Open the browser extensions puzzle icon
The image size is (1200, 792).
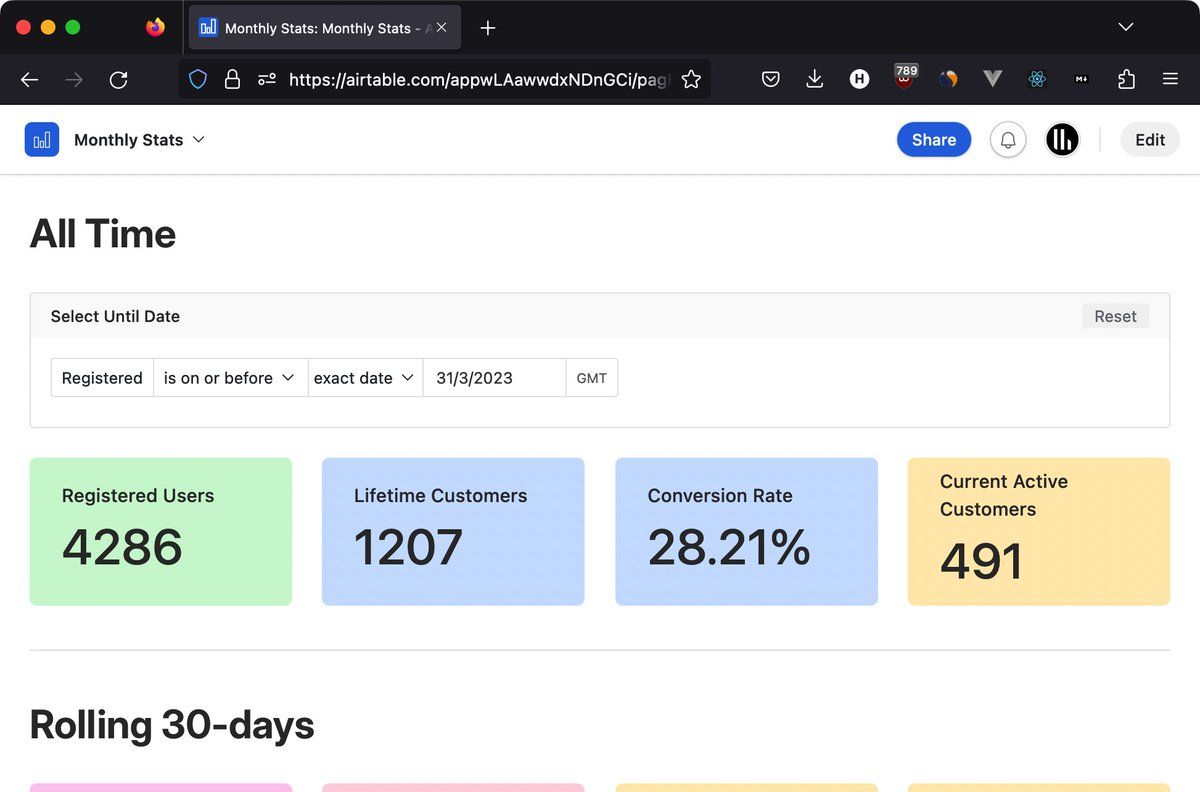tap(1126, 80)
